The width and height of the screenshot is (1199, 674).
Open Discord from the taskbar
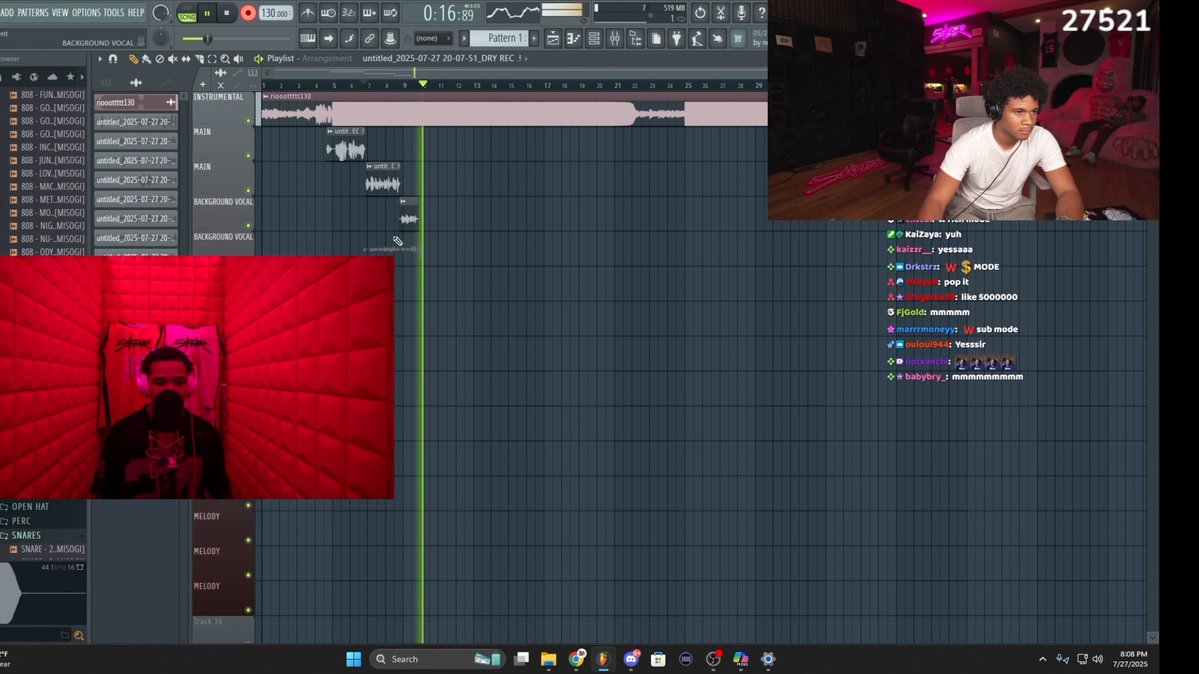point(631,659)
